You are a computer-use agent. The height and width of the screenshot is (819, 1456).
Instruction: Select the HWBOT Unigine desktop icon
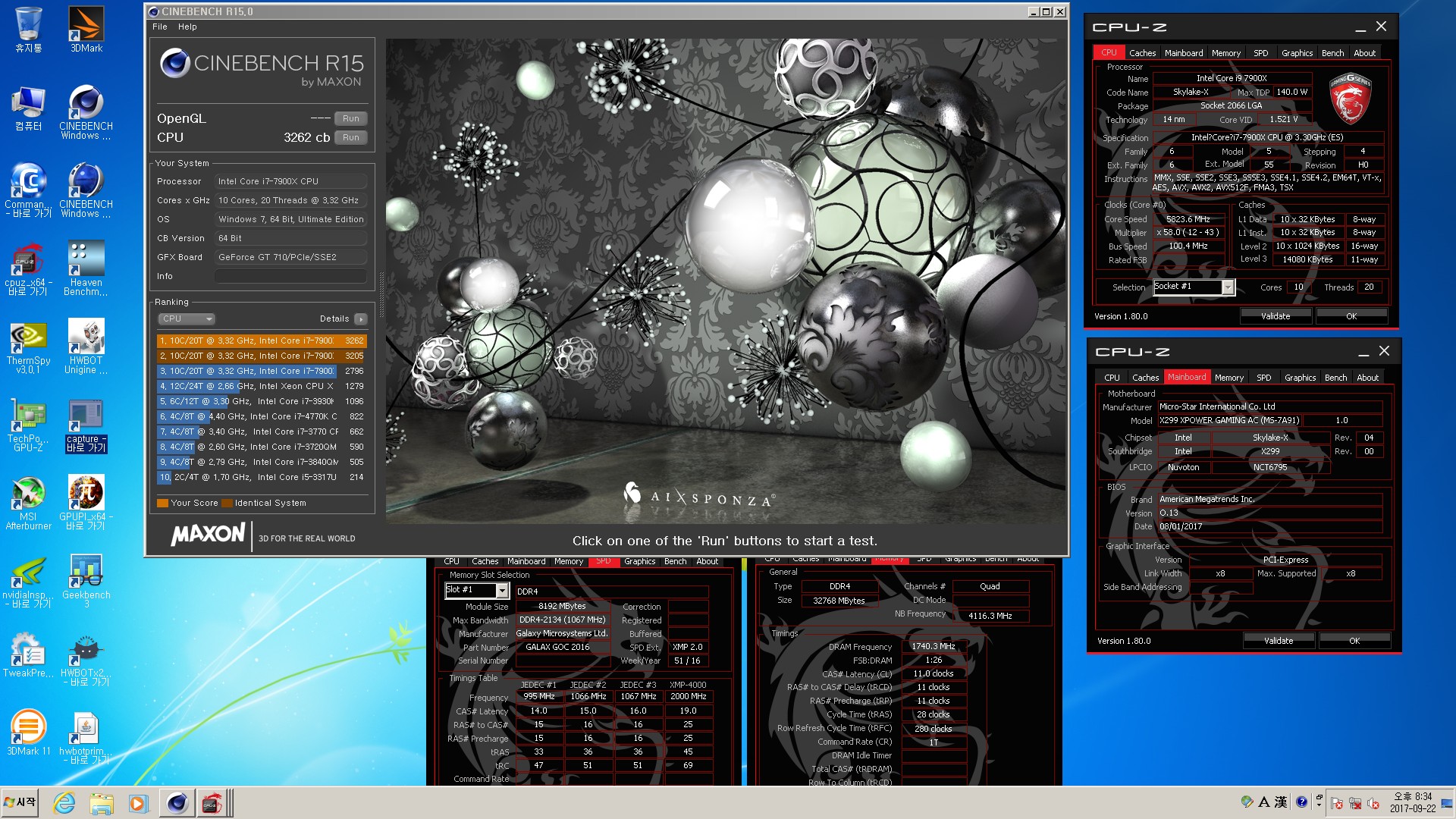coord(86,347)
